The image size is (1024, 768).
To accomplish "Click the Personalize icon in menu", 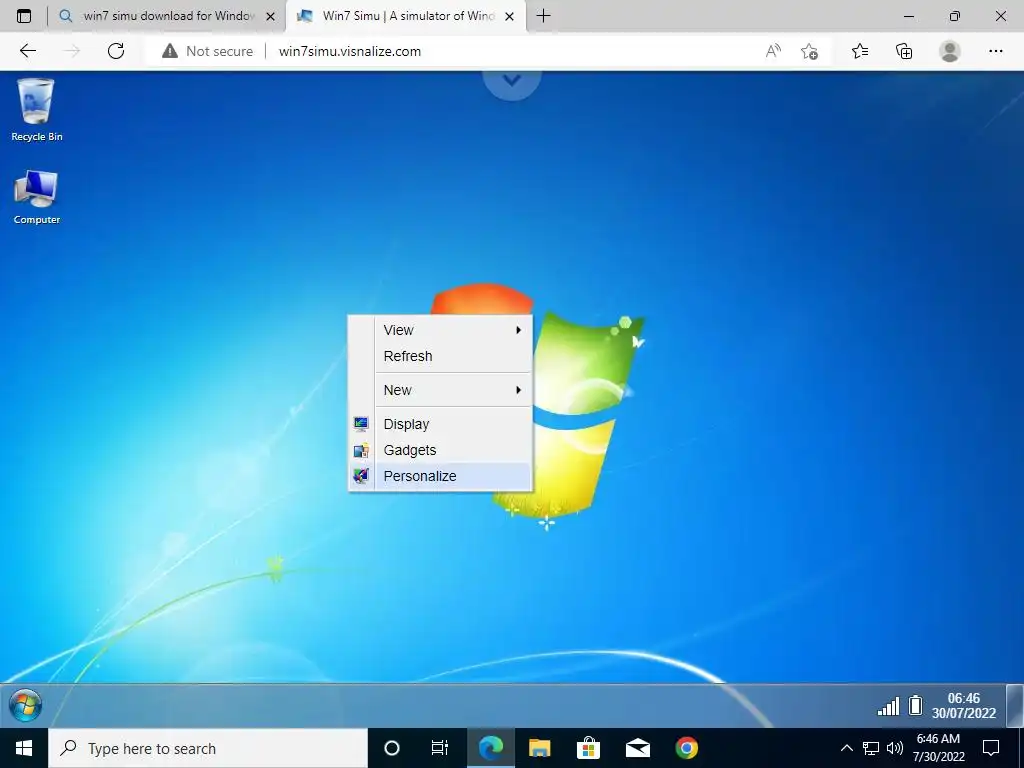I will click(361, 475).
